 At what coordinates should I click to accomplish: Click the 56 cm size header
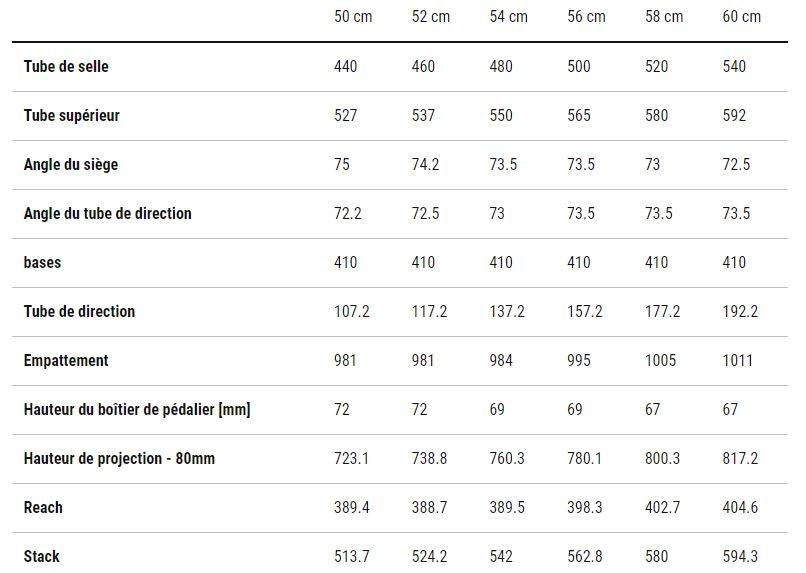(x=586, y=17)
